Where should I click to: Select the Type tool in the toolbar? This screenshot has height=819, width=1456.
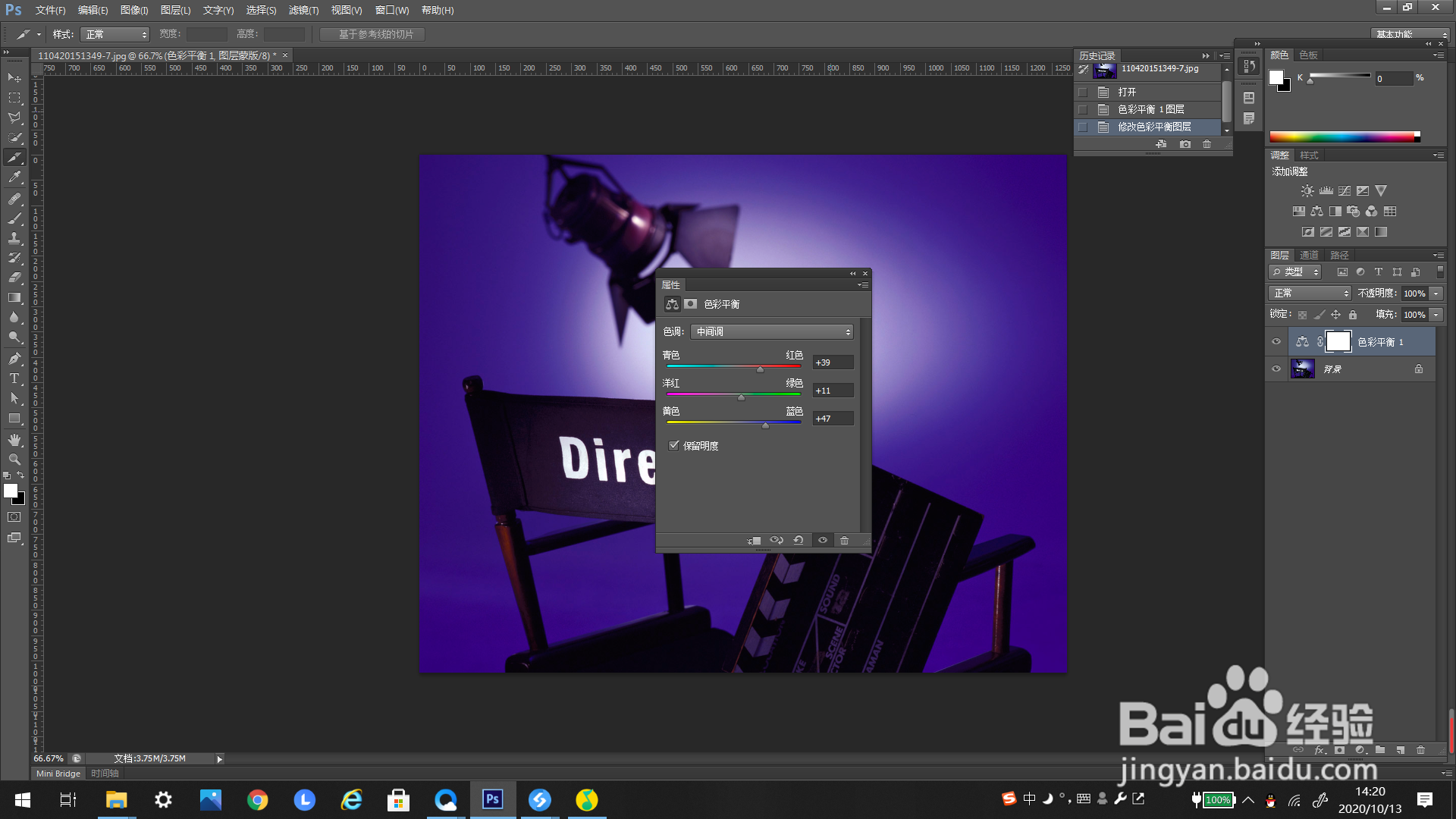click(14, 378)
